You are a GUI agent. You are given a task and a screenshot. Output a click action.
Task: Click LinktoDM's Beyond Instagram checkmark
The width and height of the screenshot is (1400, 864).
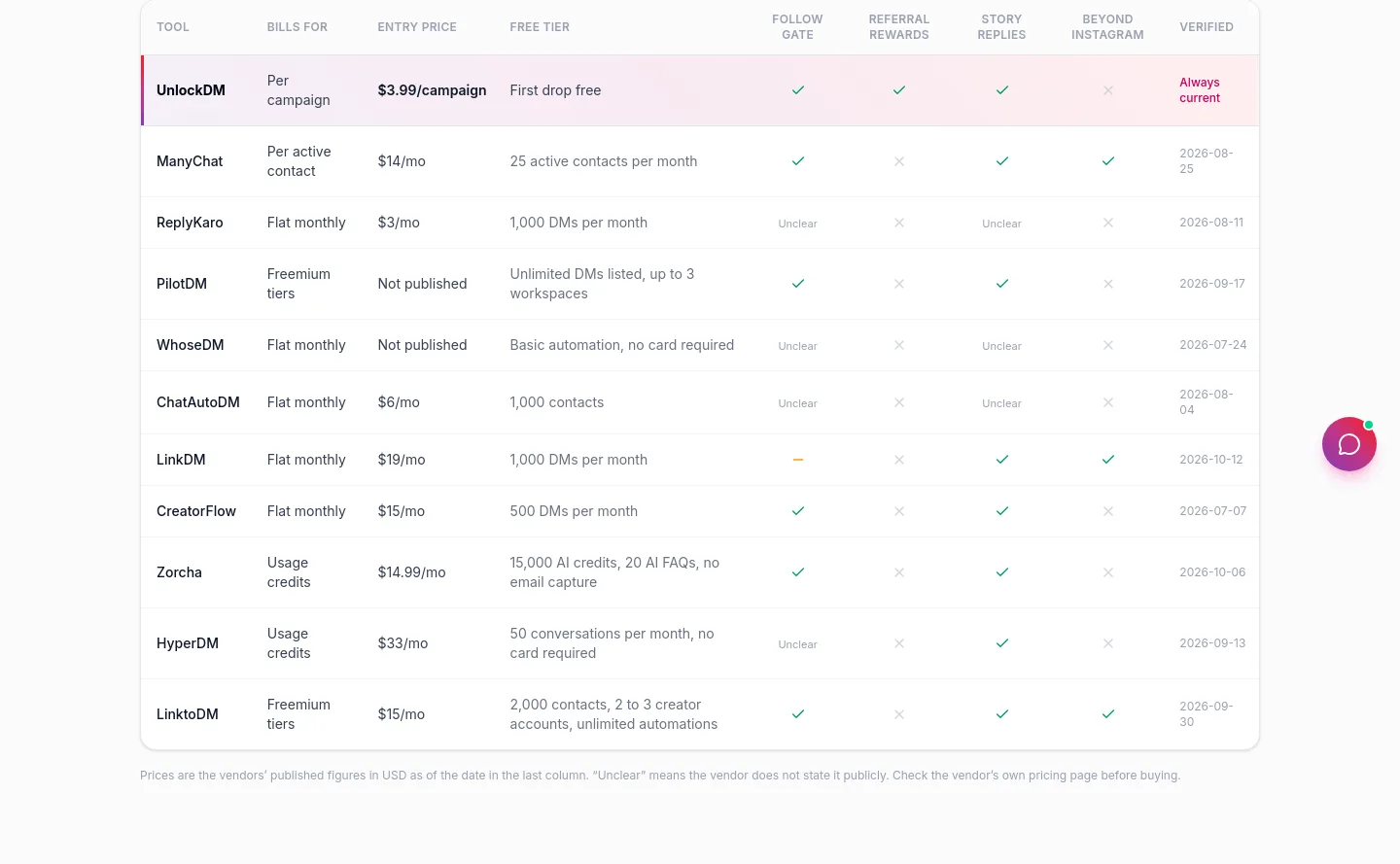[x=1108, y=714]
